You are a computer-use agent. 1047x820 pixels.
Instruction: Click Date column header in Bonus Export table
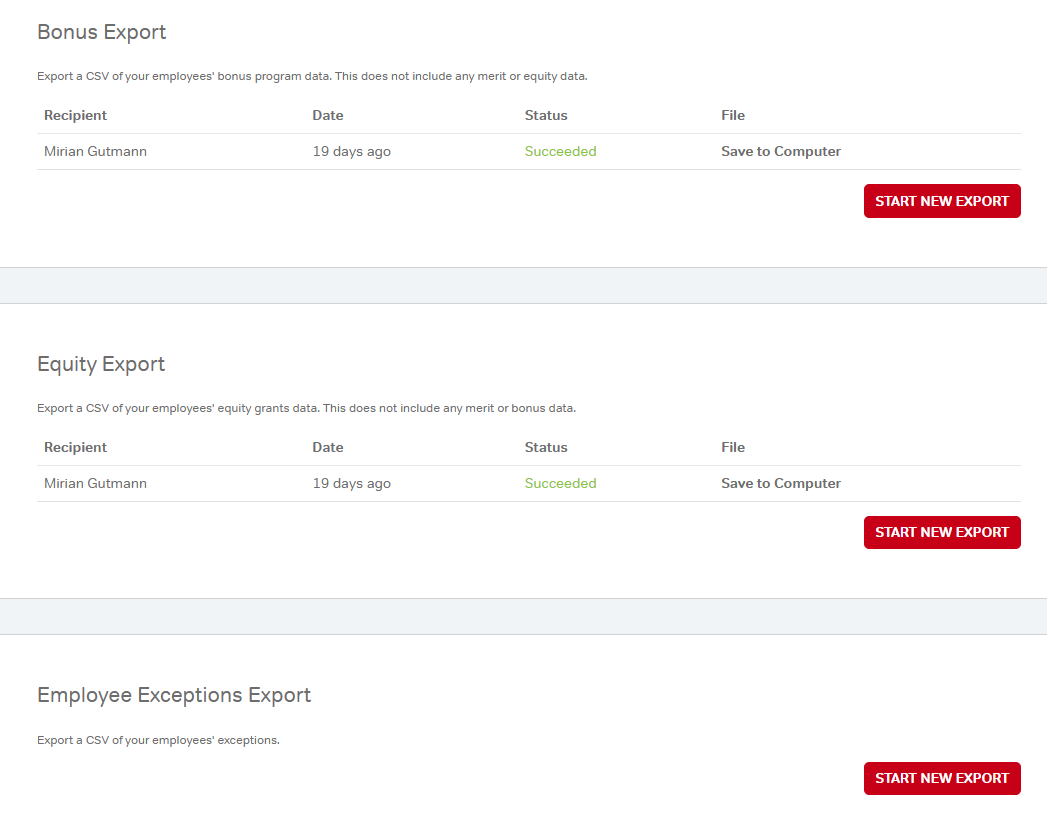click(x=327, y=115)
